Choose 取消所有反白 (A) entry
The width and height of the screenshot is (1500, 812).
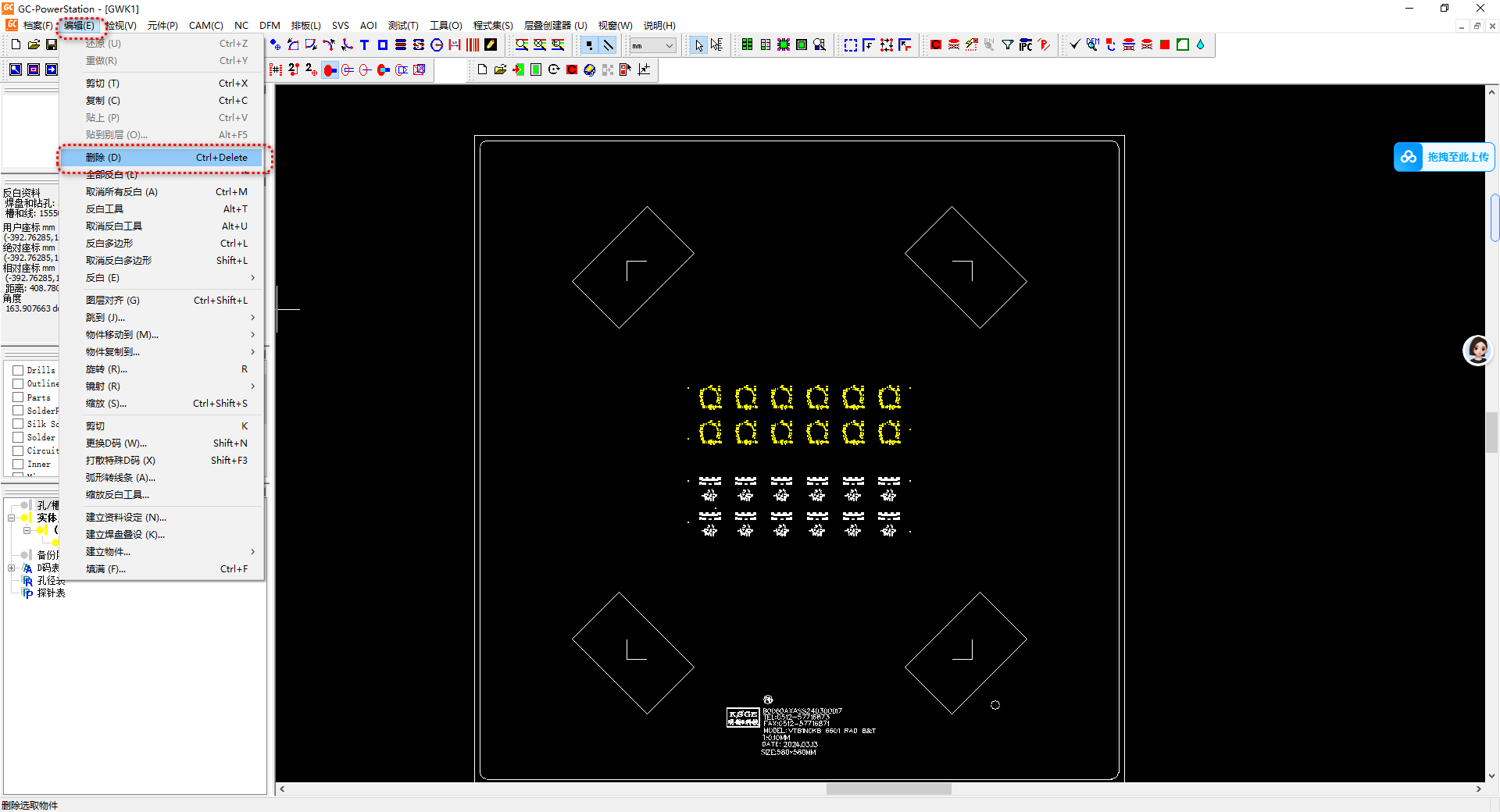click(162, 192)
